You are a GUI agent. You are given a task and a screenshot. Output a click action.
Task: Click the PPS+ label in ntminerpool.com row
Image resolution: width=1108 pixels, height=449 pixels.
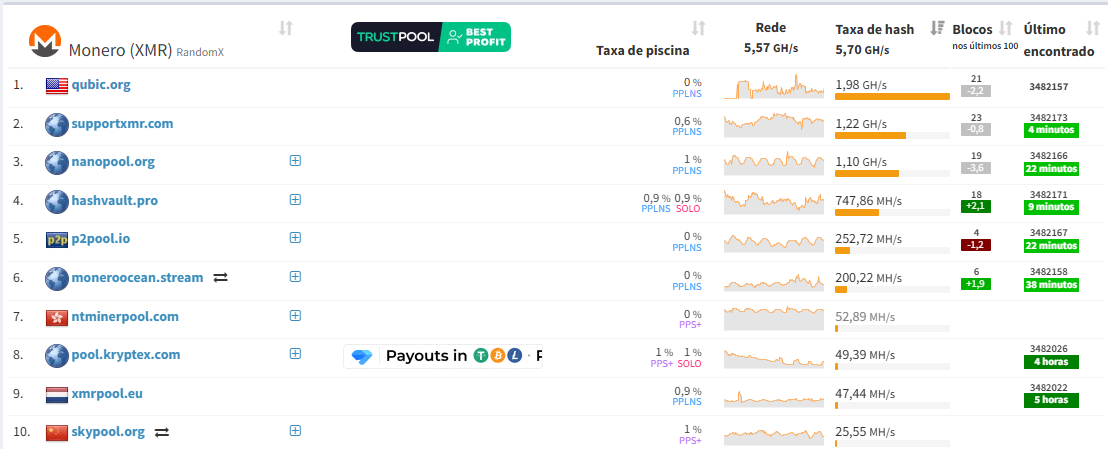coord(690,325)
